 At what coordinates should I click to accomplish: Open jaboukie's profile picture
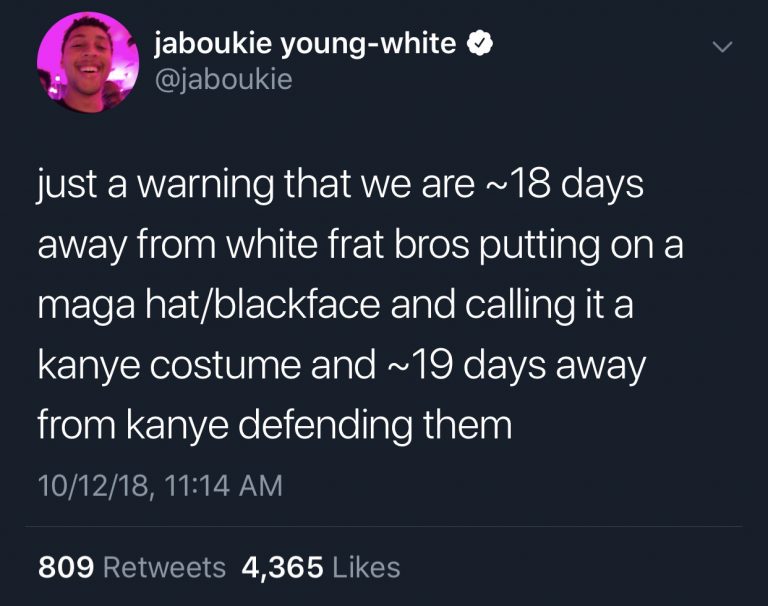[x=88, y=62]
